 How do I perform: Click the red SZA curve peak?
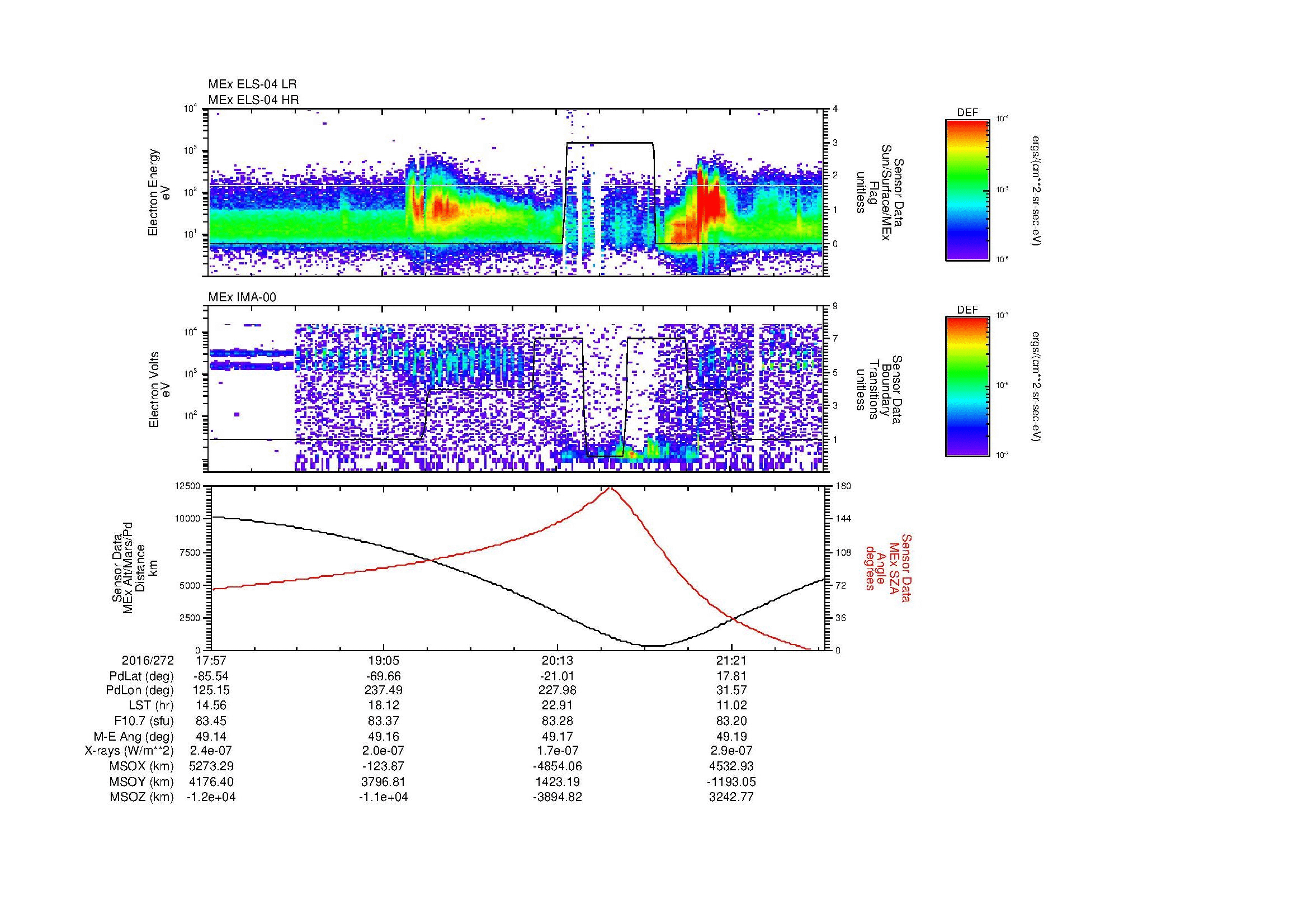[610, 488]
